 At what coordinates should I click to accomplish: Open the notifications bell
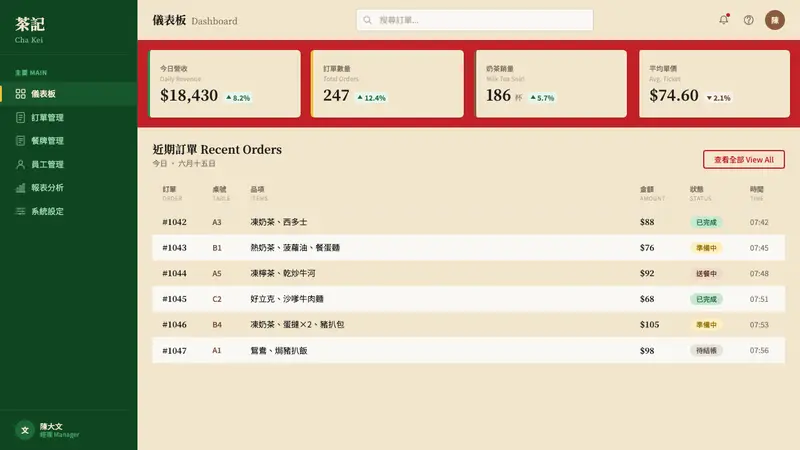click(x=723, y=20)
